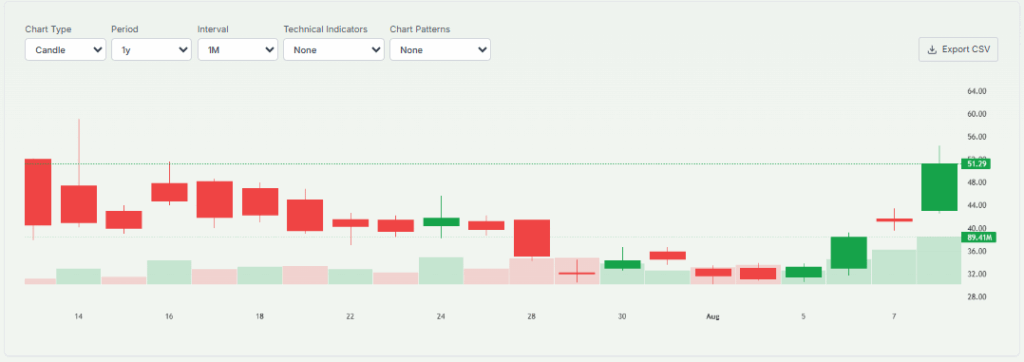Click the date label 28 on axis

(532, 317)
